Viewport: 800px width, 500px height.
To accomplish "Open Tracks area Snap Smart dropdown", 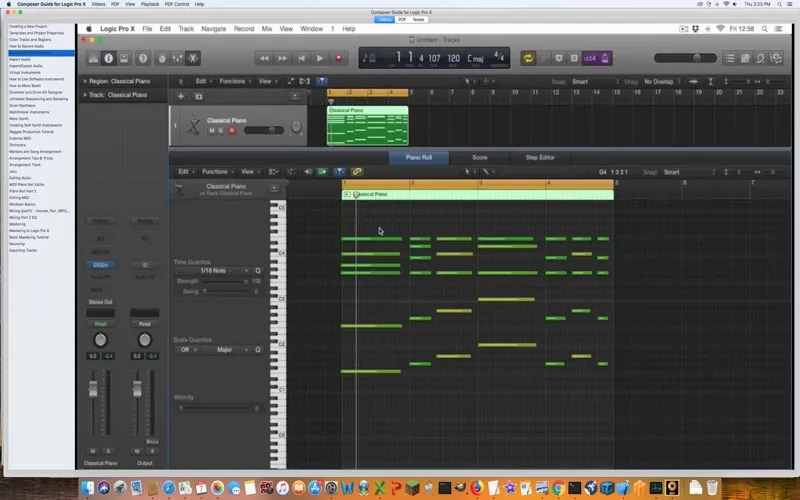I will pyautogui.click(x=595, y=82).
